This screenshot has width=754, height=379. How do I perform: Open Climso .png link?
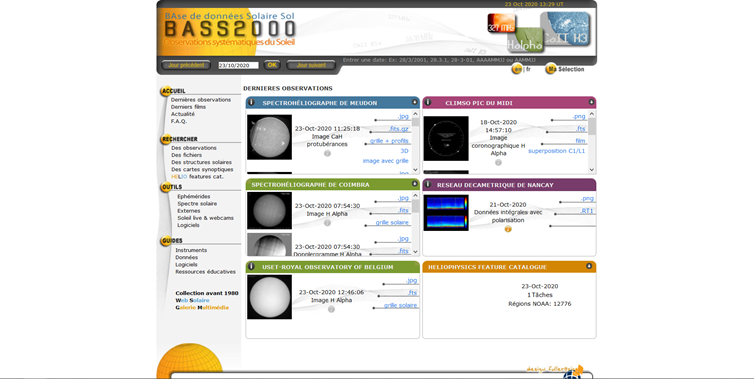579,116
